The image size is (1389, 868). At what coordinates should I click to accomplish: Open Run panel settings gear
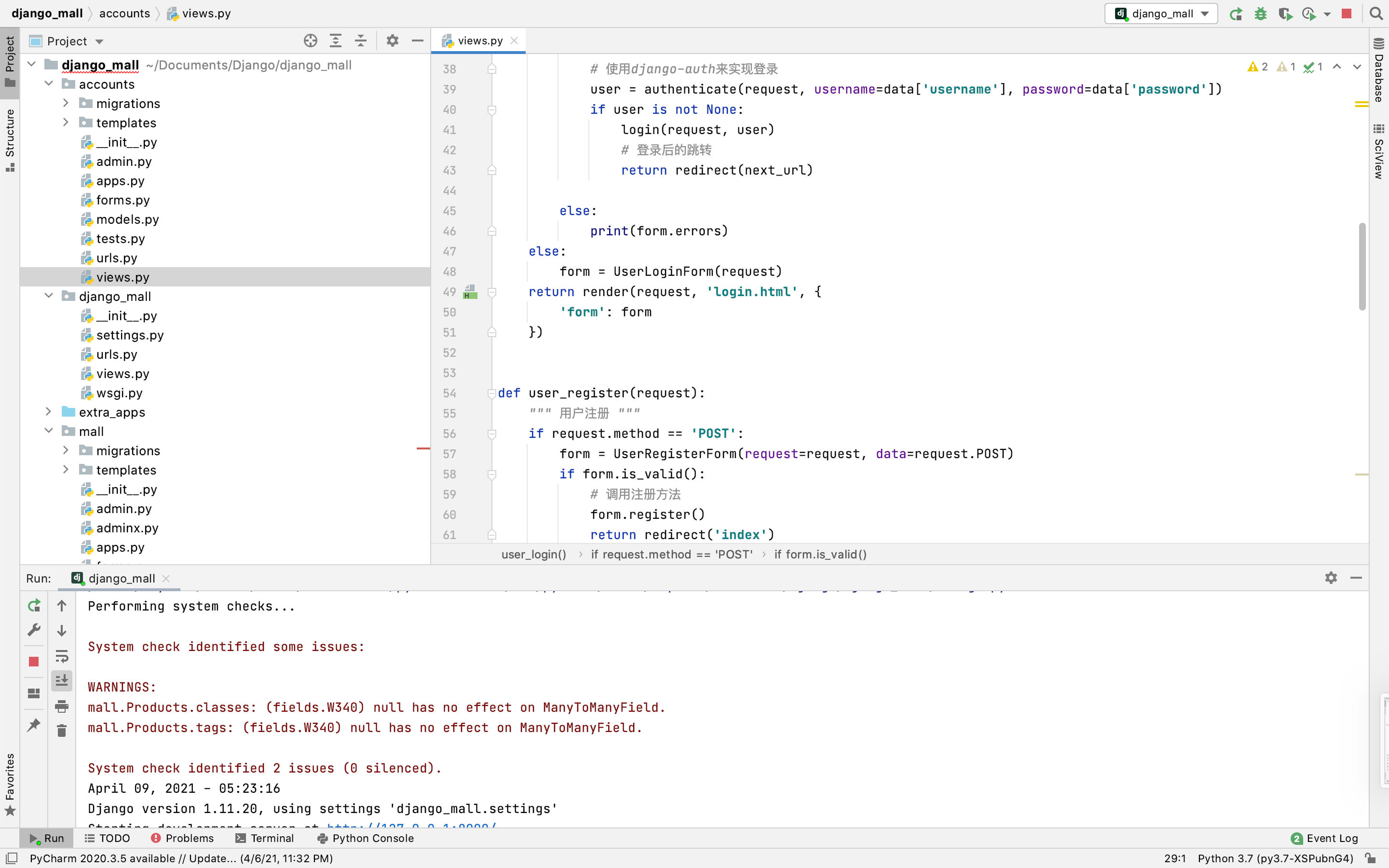click(x=1331, y=578)
